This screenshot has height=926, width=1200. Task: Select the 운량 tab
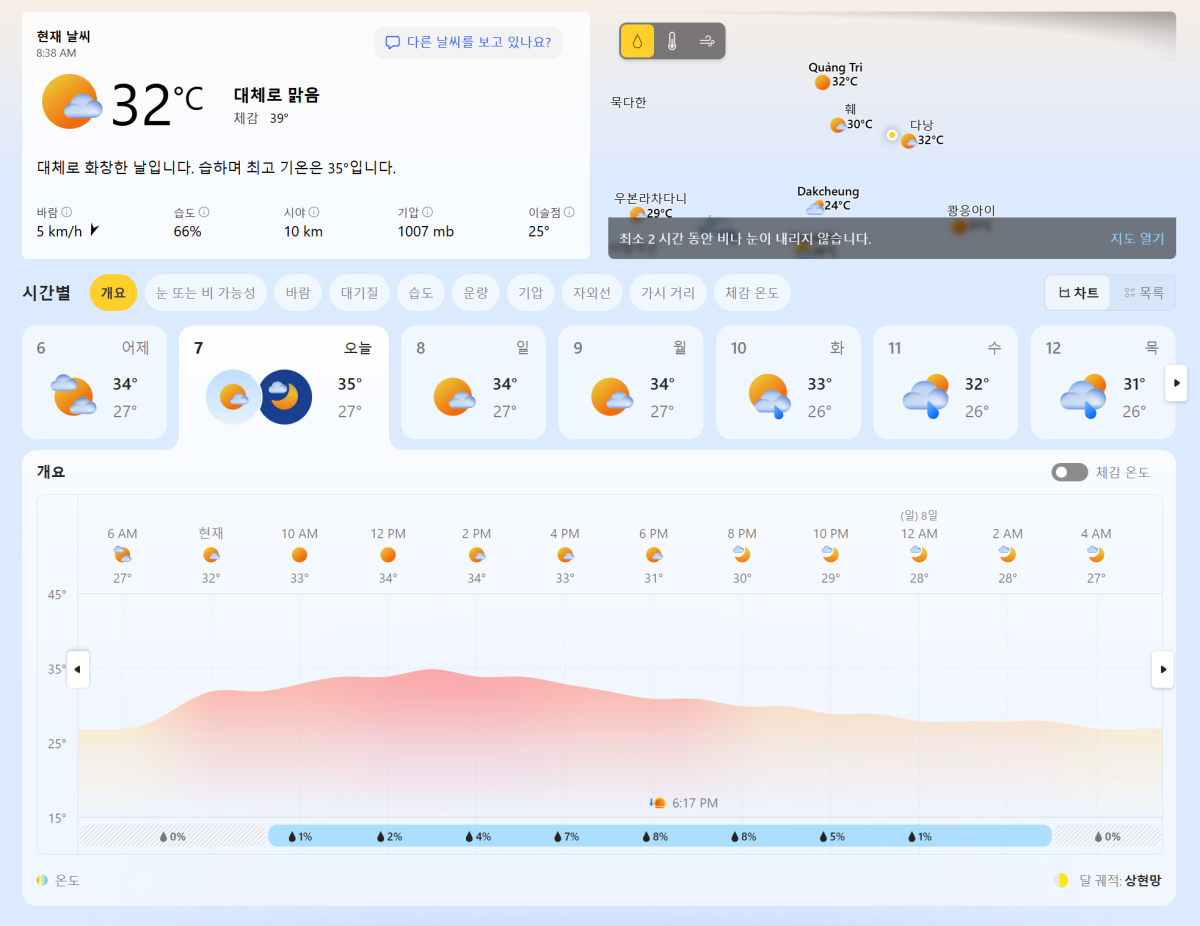[475, 293]
